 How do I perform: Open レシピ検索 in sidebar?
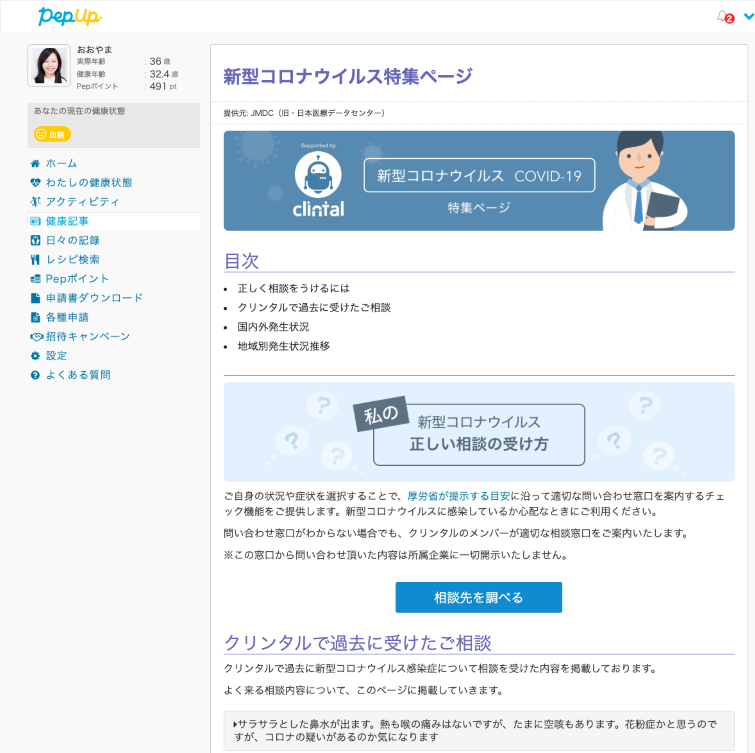click(73, 260)
